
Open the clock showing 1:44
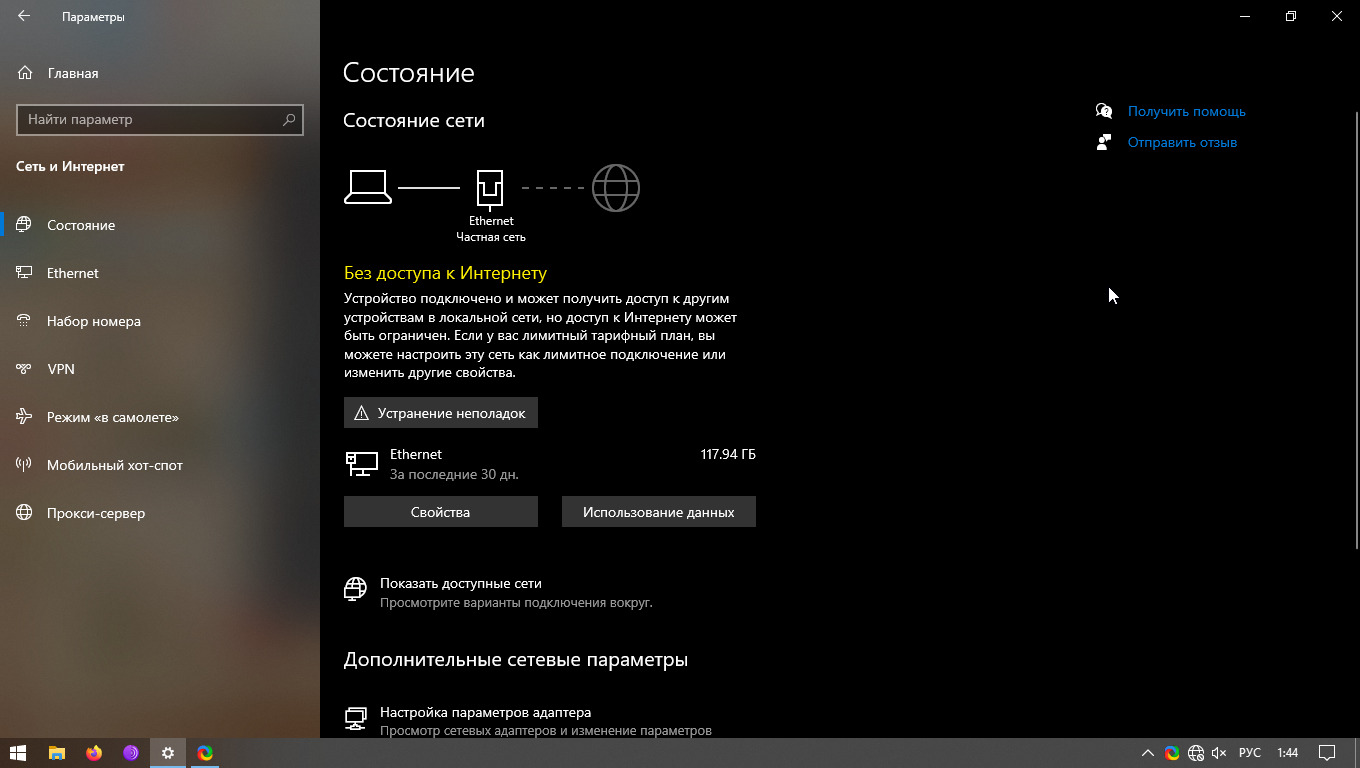1288,753
